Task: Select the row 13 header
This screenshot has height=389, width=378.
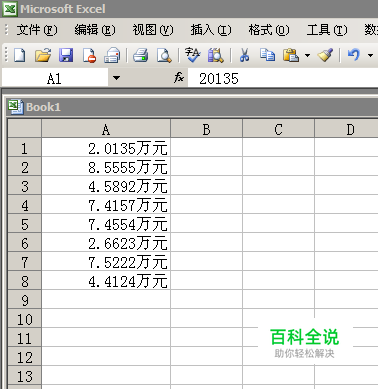Action: pyautogui.click(x=25, y=375)
